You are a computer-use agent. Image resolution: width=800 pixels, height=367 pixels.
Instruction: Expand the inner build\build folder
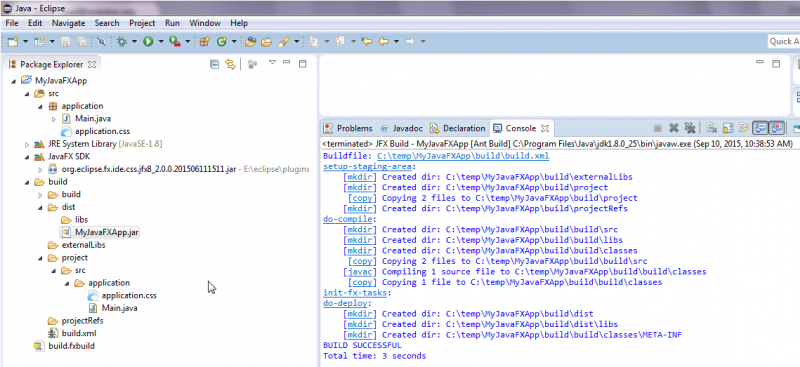point(40,194)
